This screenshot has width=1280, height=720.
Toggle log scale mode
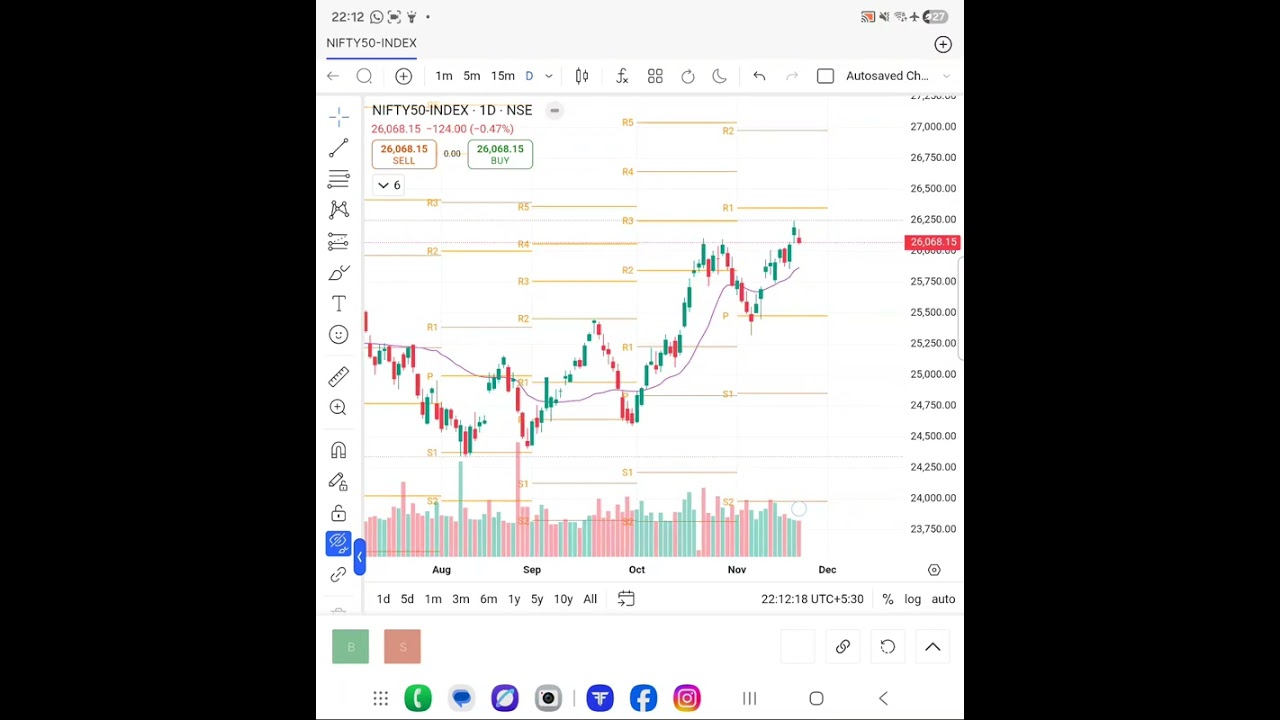point(913,599)
